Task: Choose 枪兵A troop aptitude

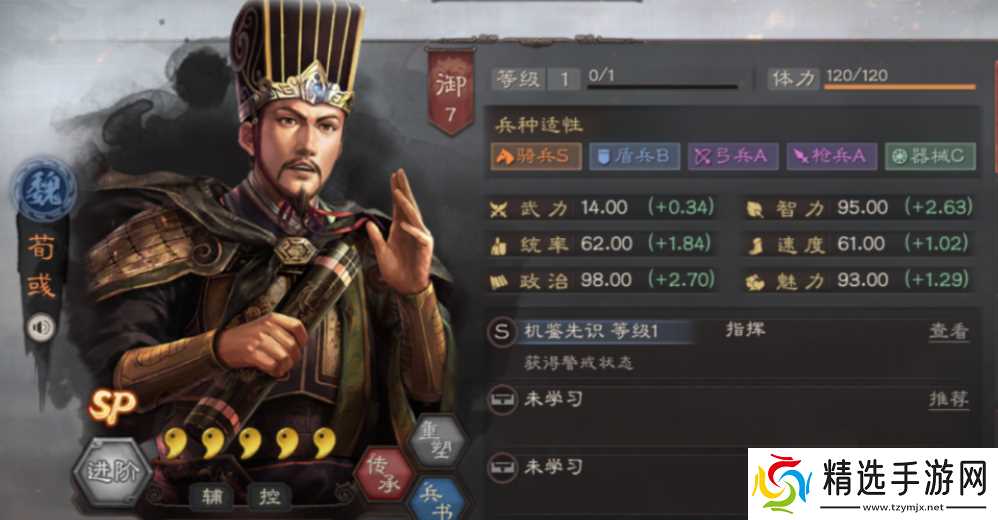Action: (x=831, y=156)
